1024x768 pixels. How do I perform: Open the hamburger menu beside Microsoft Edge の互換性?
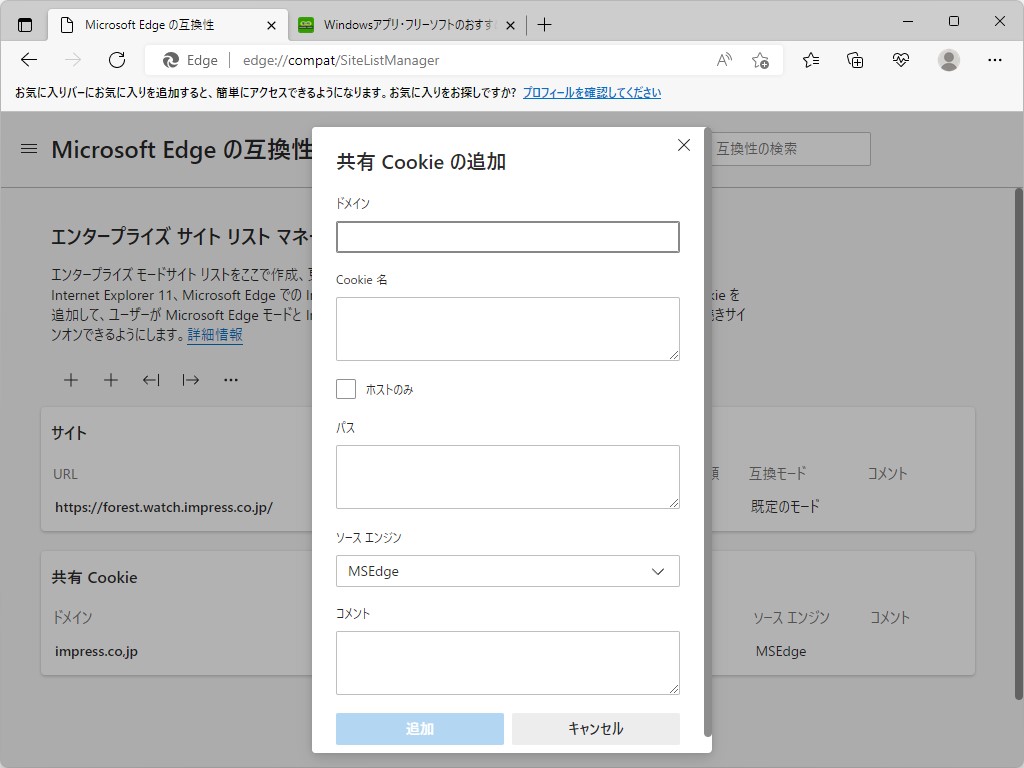(28, 150)
